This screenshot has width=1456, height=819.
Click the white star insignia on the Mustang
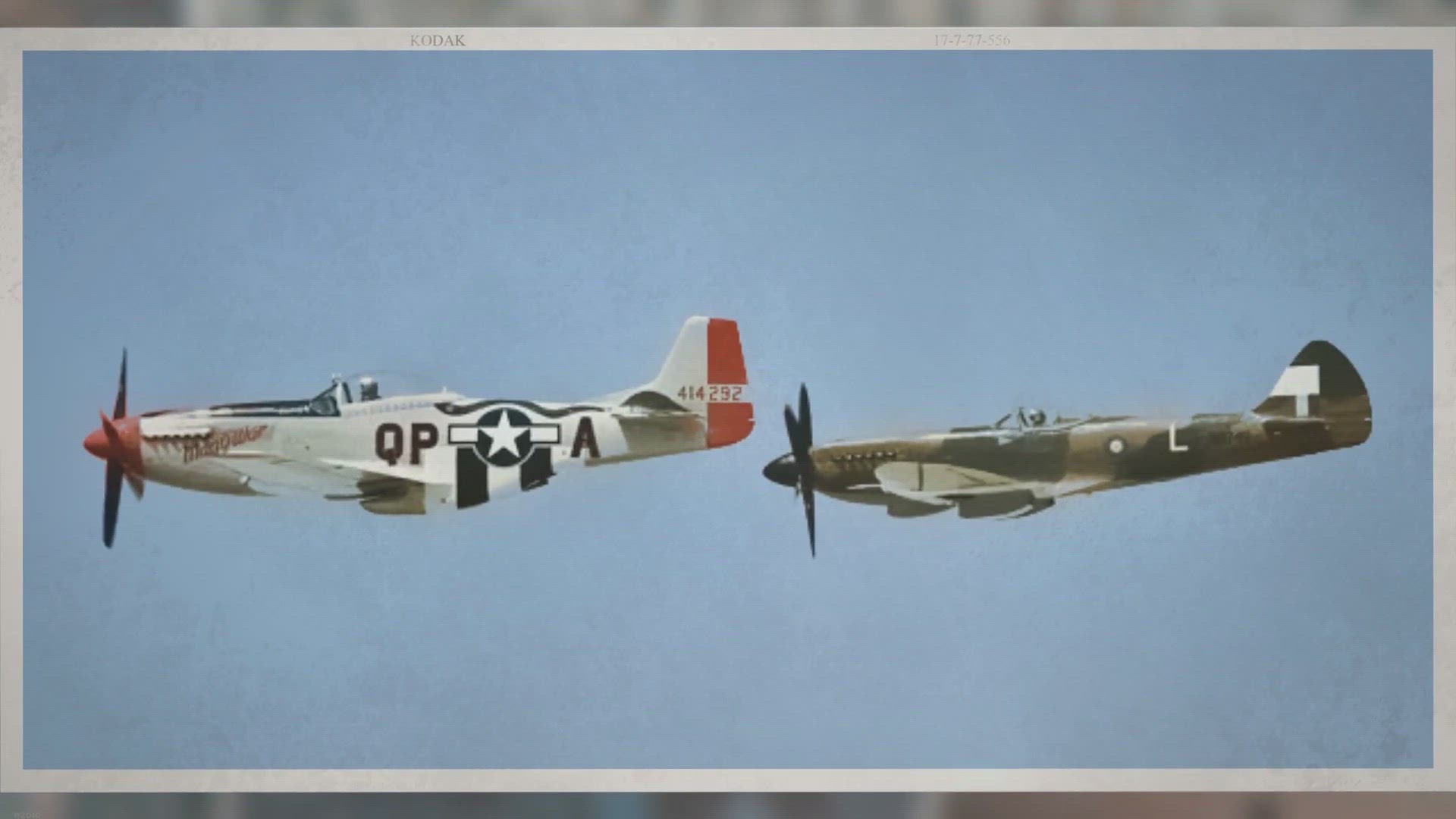(x=503, y=435)
